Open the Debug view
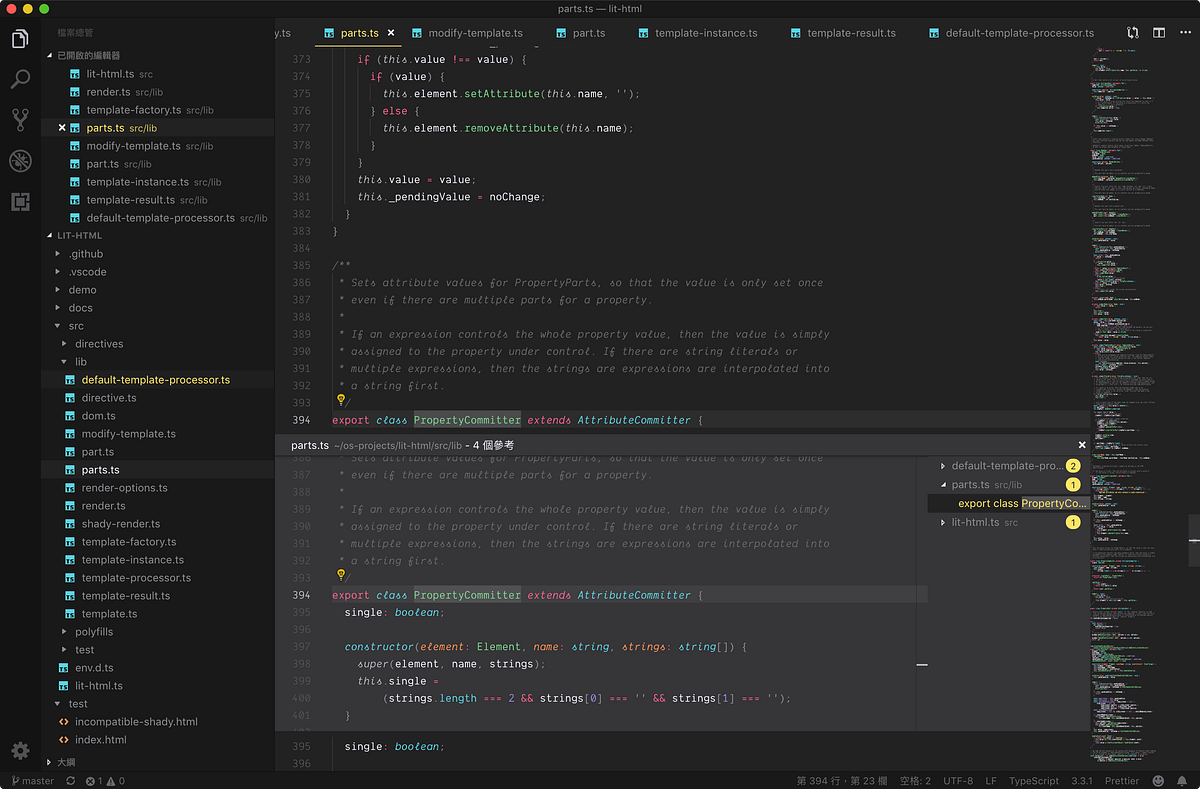The height and width of the screenshot is (789, 1200). pos(20,160)
